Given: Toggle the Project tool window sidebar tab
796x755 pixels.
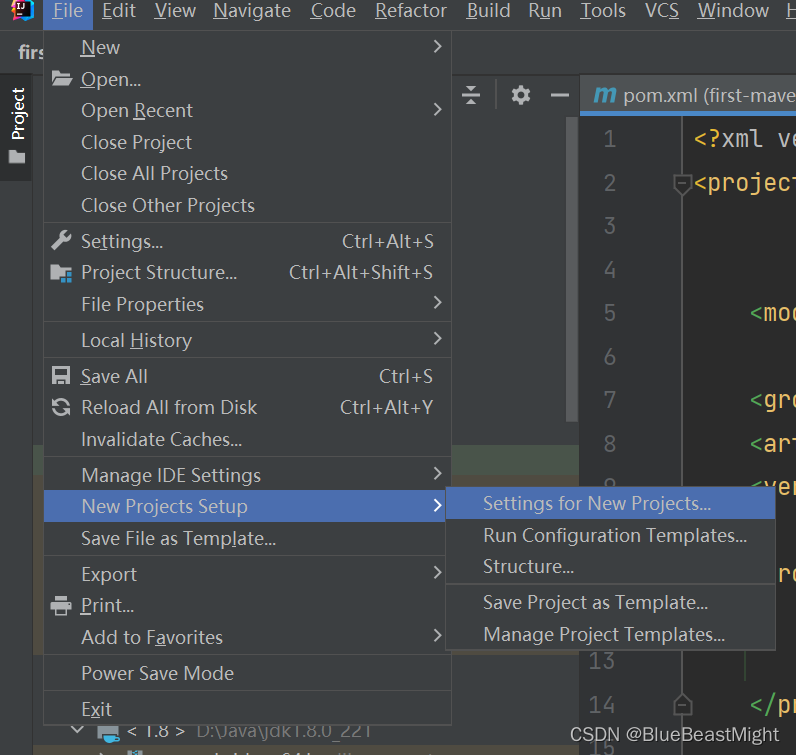Looking at the screenshot, I should pyautogui.click(x=17, y=127).
